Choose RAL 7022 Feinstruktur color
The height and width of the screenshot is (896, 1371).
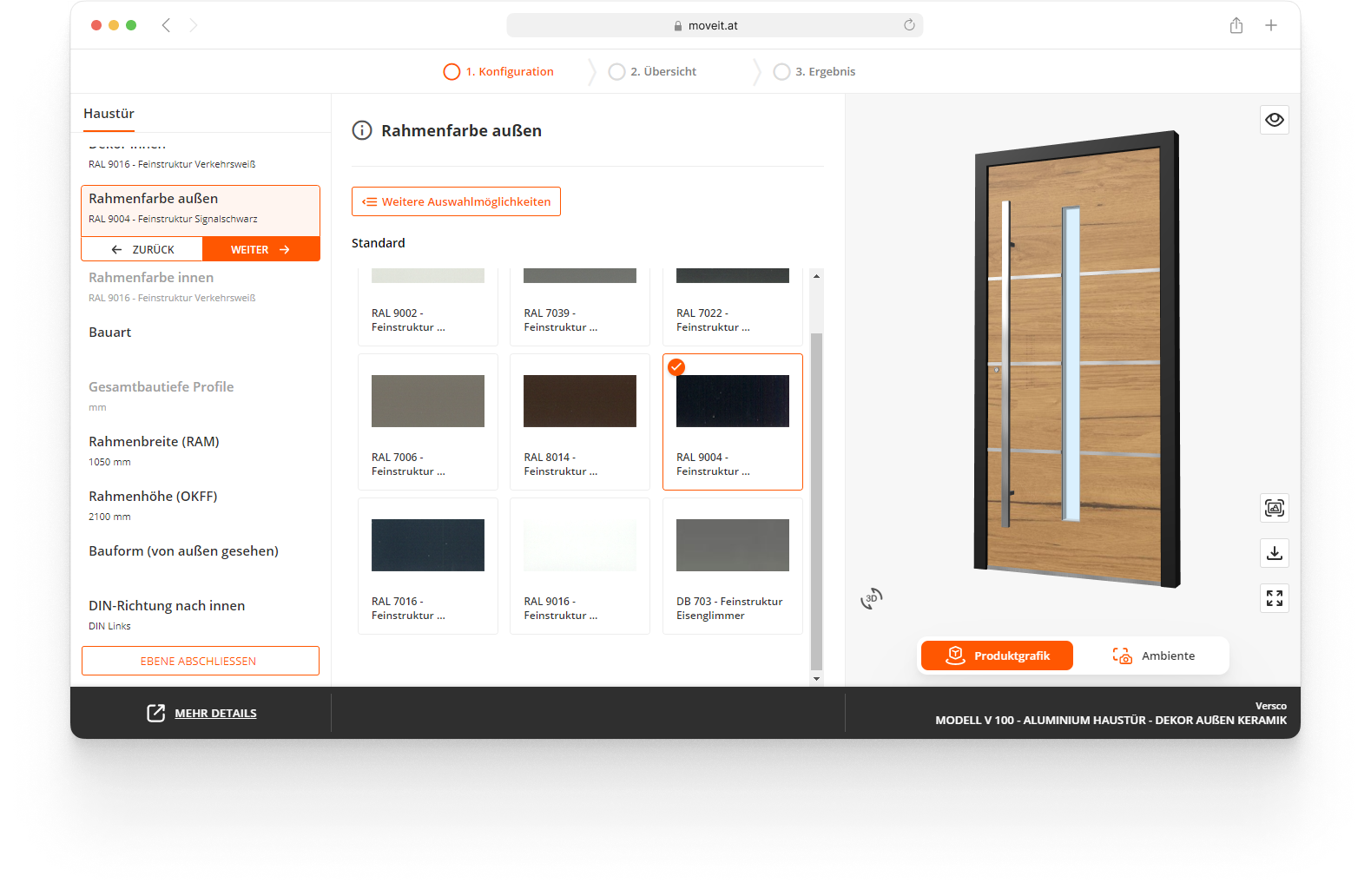(x=733, y=306)
